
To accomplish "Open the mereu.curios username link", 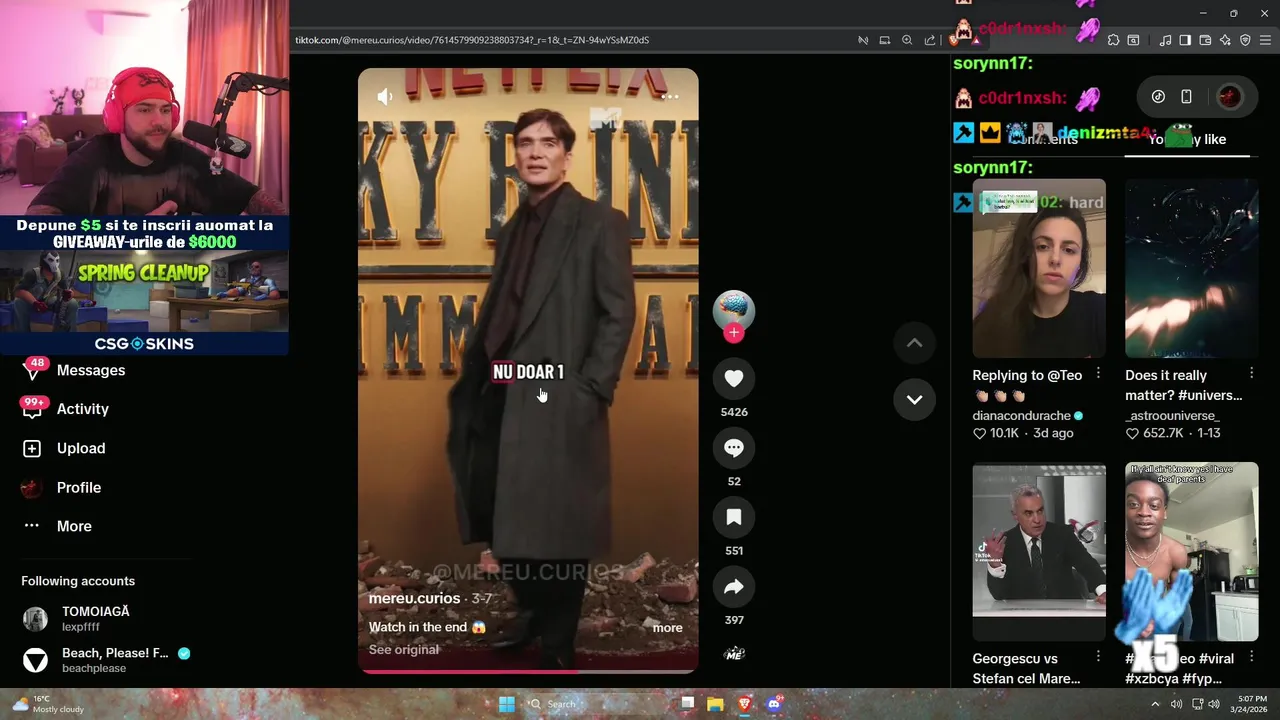I will [414, 598].
